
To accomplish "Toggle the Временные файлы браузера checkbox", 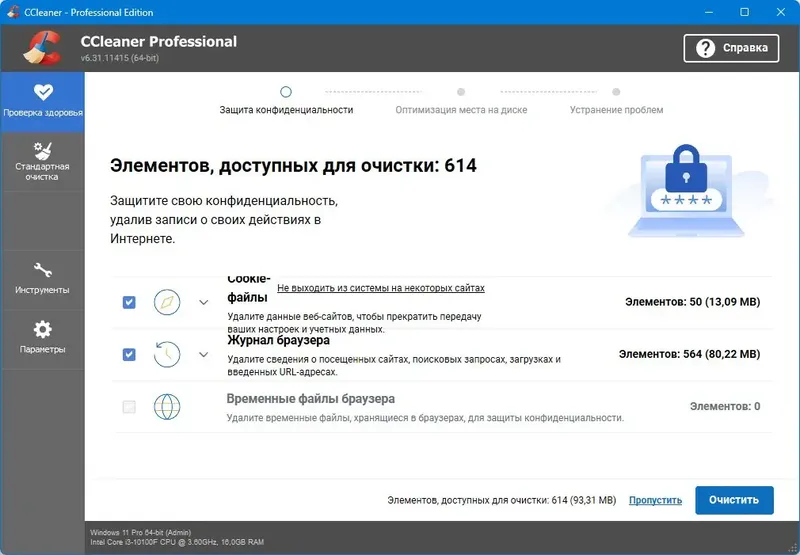I will [129, 407].
